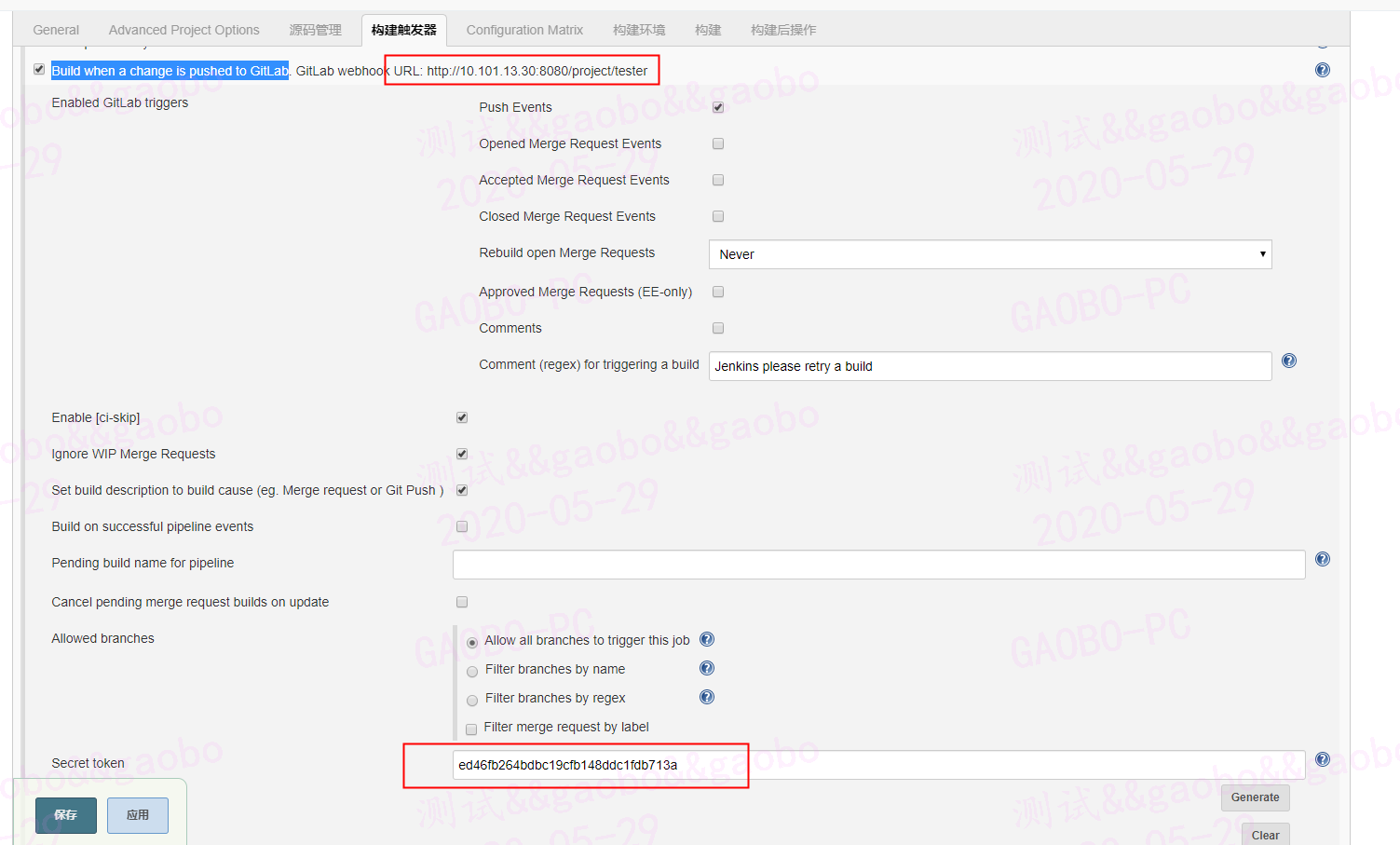Open help for pending build name

[x=1322, y=559]
